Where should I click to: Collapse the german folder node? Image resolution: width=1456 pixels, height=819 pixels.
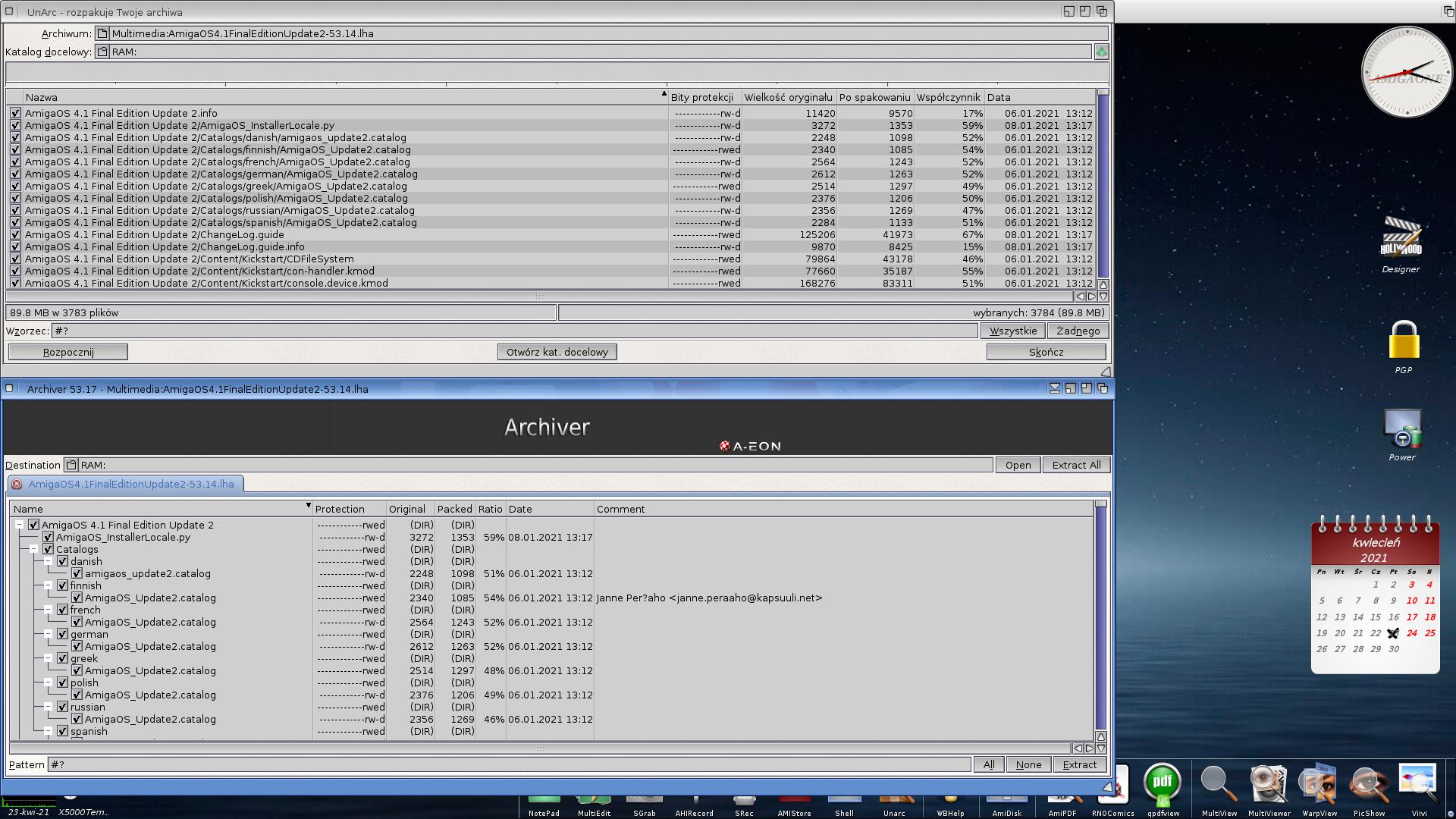[x=48, y=634]
